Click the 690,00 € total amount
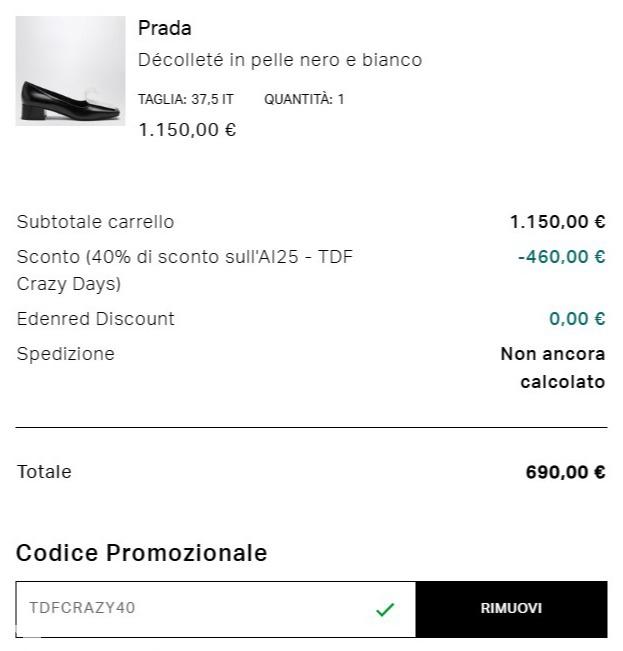The image size is (623, 651). [565, 472]
